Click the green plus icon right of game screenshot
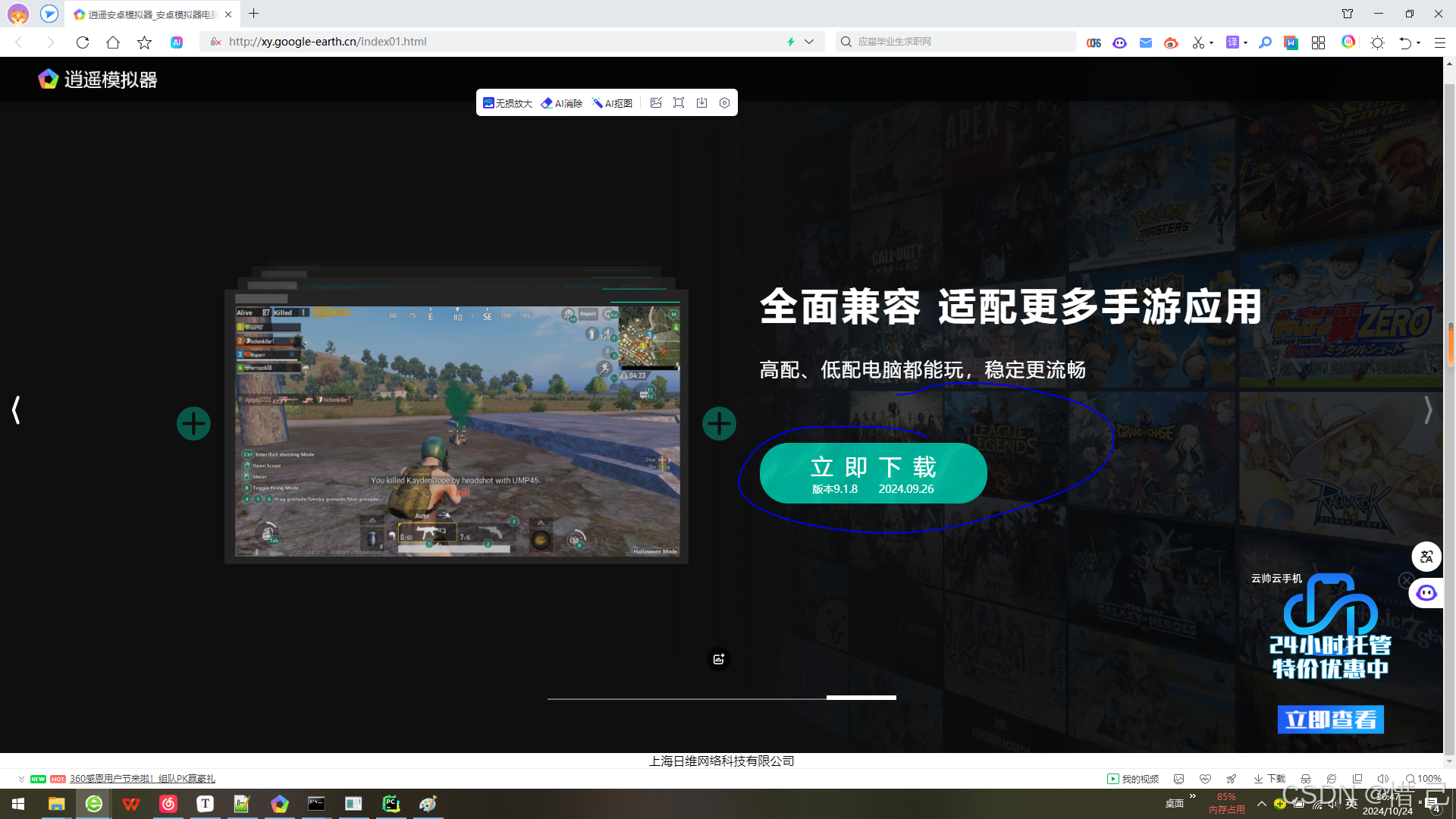Screen dimensions: 1456x819 [x=719, y=423]
